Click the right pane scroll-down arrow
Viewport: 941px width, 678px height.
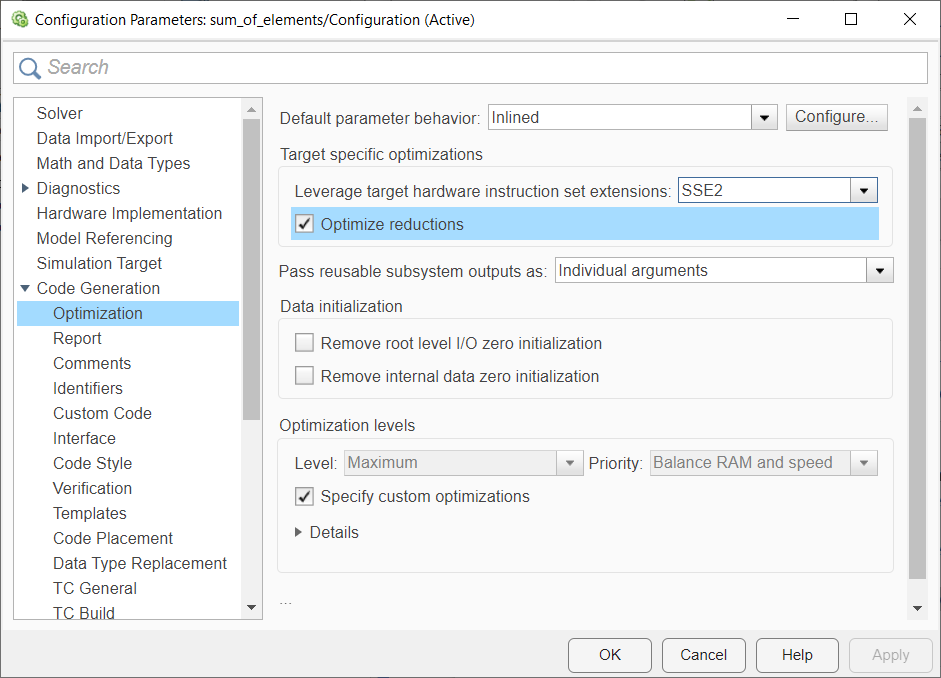point(917,608)
